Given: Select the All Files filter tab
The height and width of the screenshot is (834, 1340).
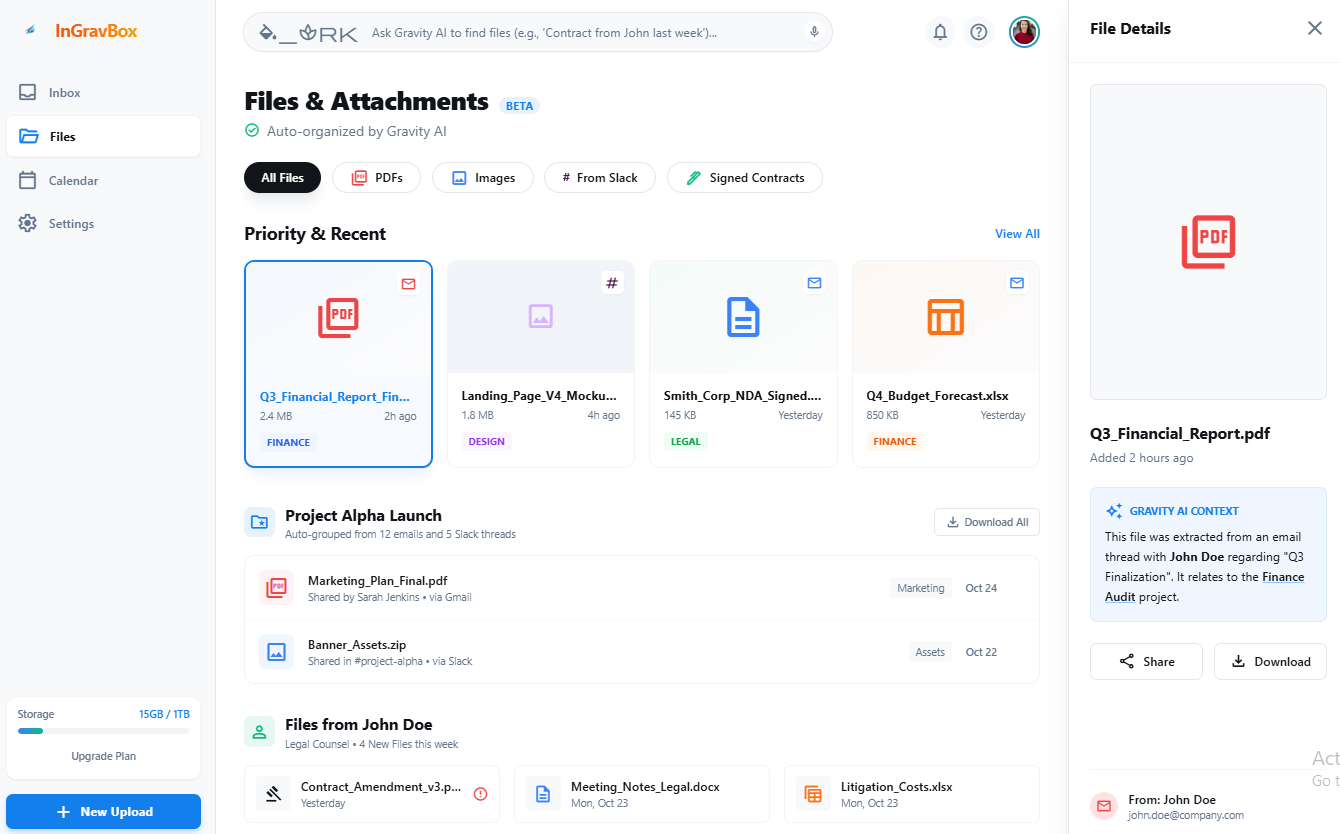Looking at the screenshot, I should (282, 178).
